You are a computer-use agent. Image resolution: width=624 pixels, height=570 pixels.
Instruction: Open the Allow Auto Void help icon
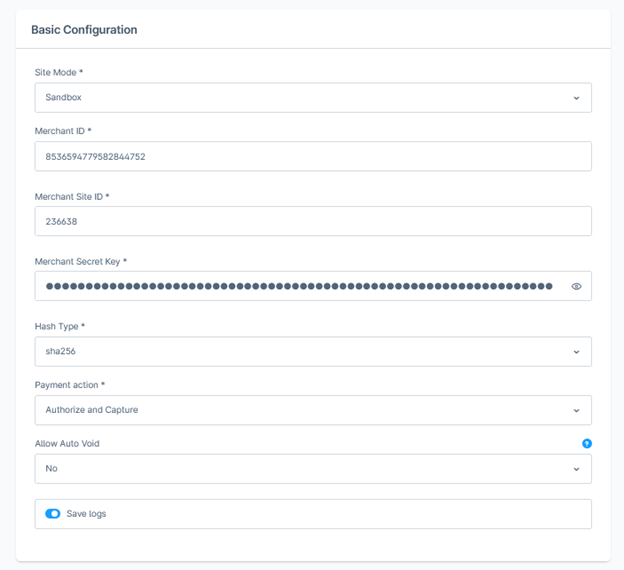[x=587, y=443]
